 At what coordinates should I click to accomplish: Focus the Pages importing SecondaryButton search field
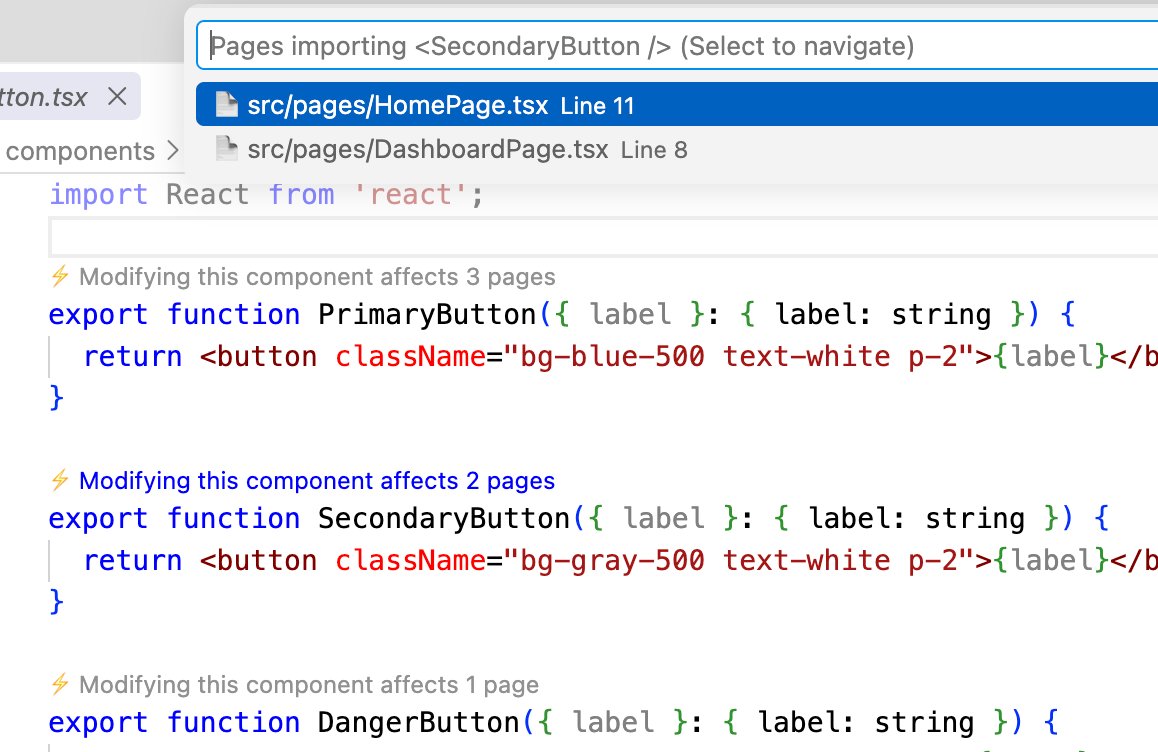pos(676,46)
